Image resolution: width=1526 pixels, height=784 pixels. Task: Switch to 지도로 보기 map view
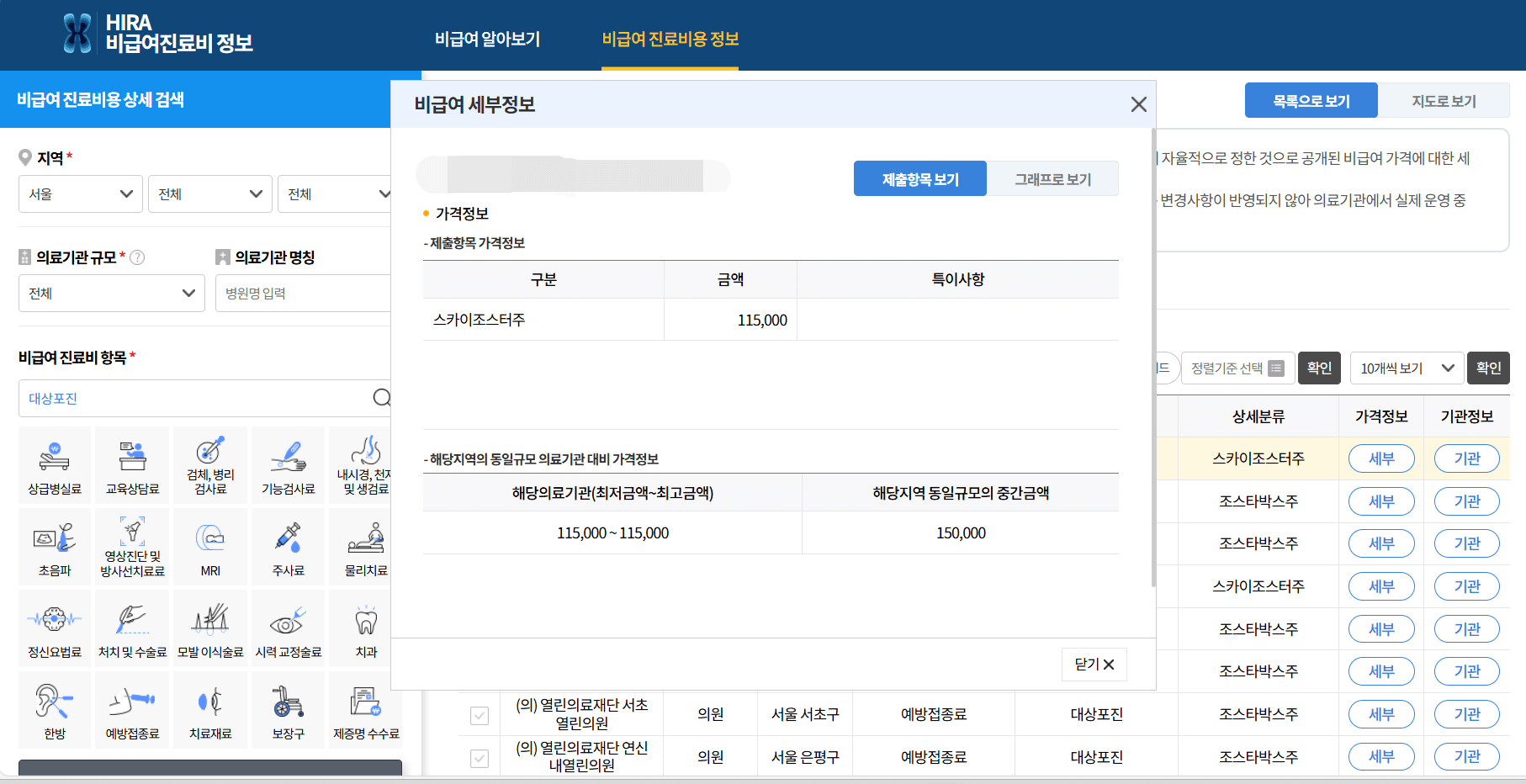(x=1444, y=99)
